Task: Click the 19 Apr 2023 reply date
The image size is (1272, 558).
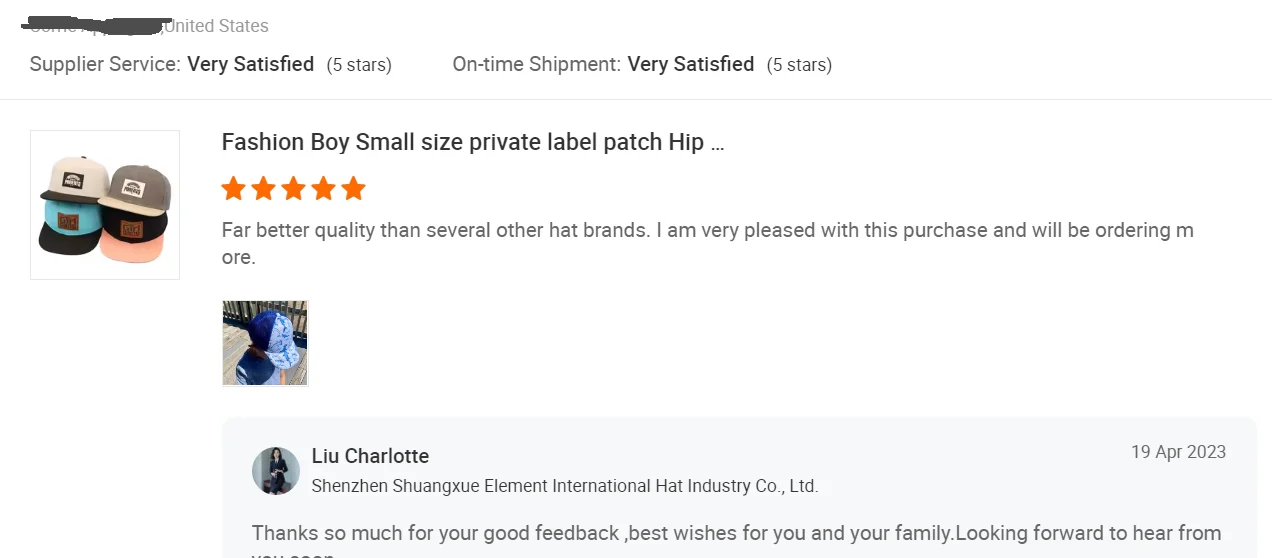Action: (1178, 452)
